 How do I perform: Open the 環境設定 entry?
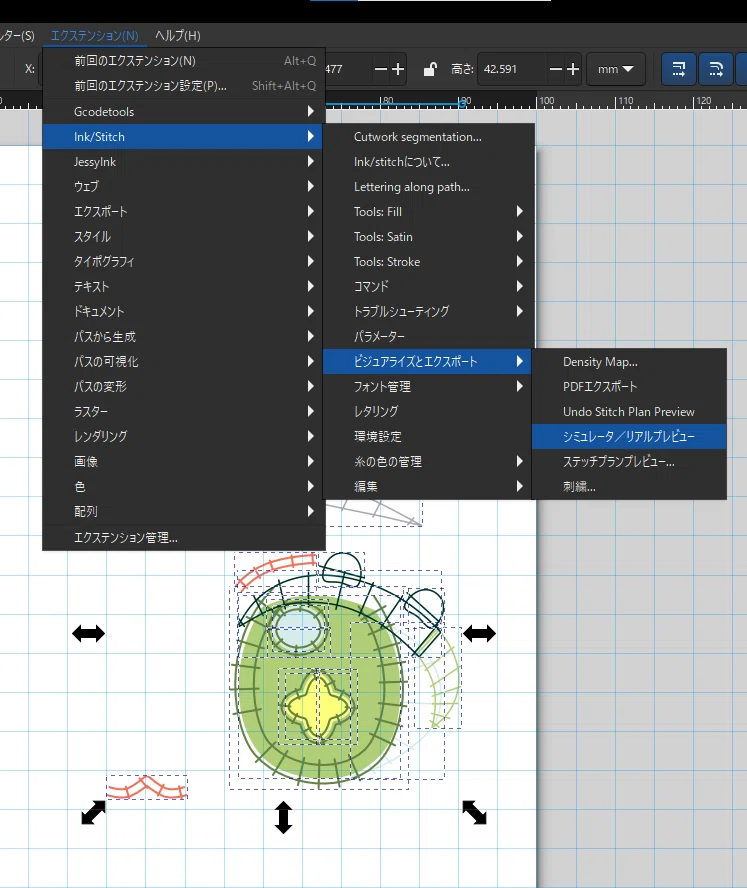(x=428, y=436)
